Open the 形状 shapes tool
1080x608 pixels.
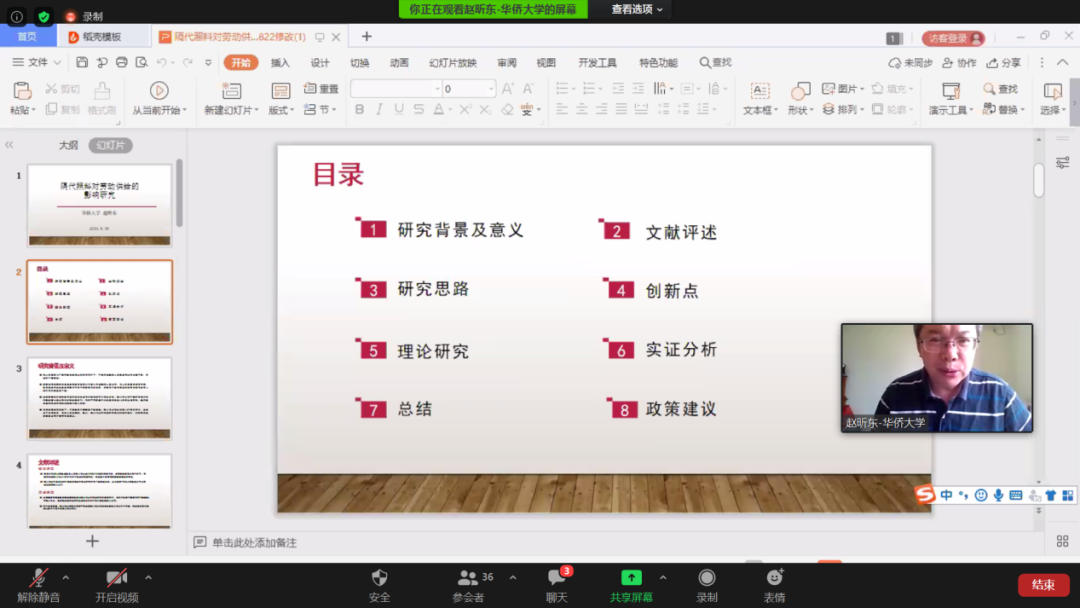tap(799, 91)
